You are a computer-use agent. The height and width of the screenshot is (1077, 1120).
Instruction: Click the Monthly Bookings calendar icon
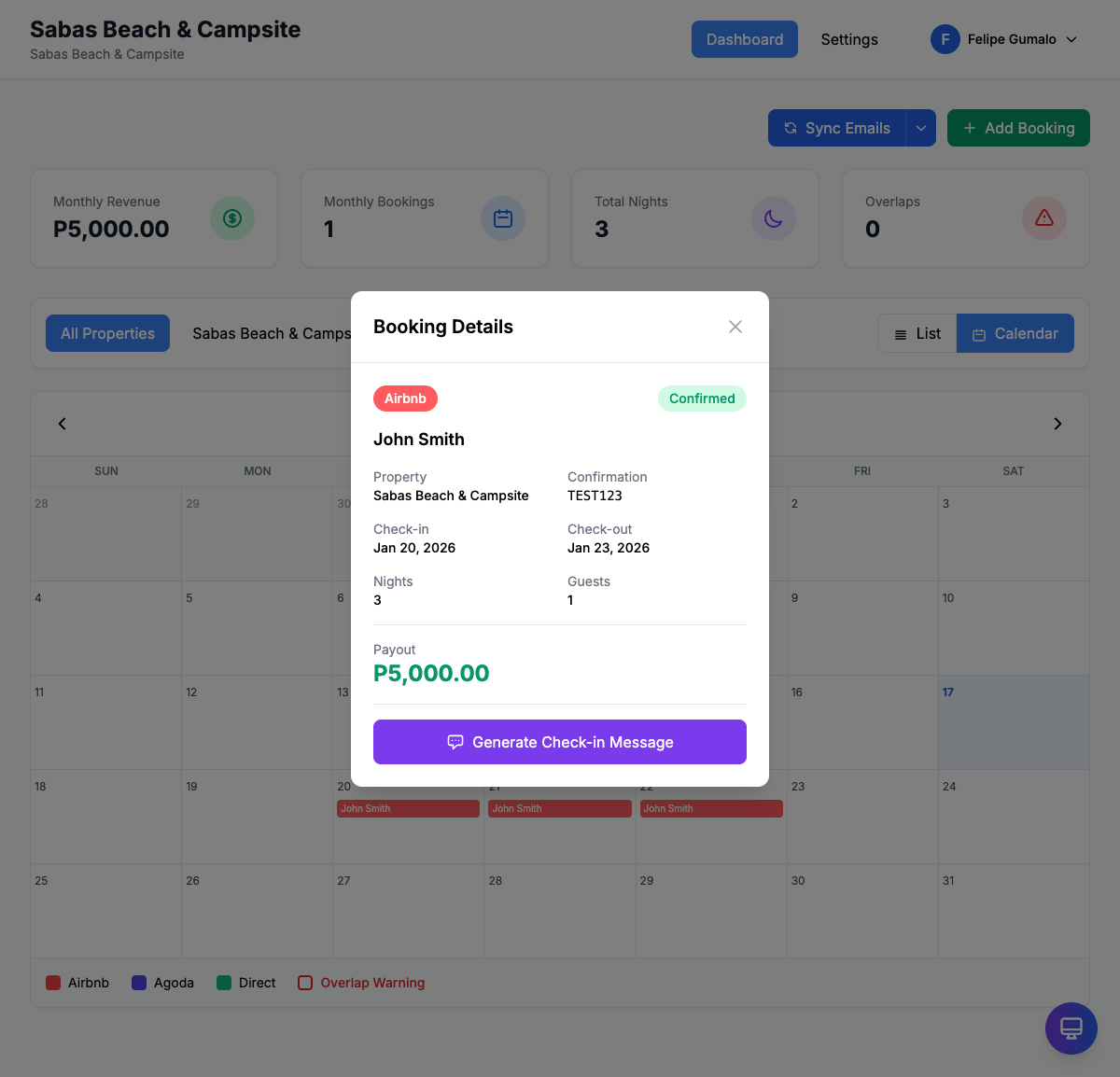[x=503, y=218]
